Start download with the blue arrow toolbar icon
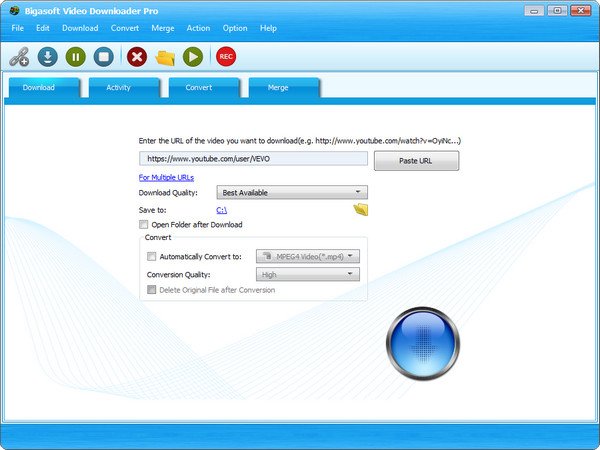Viewport: 600px width, 450px height. (48, 57)
